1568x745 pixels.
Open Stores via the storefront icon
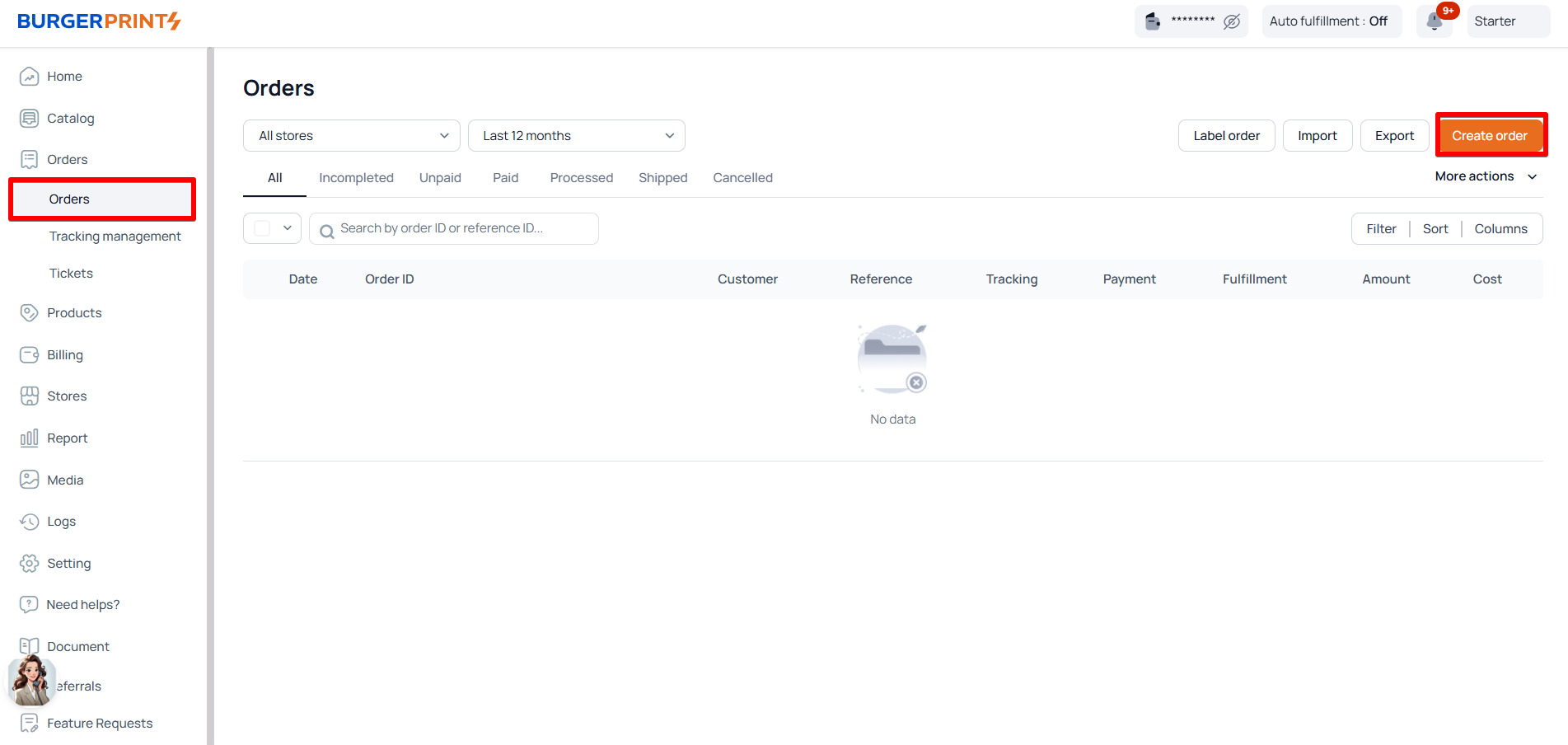tap(30, 396)
